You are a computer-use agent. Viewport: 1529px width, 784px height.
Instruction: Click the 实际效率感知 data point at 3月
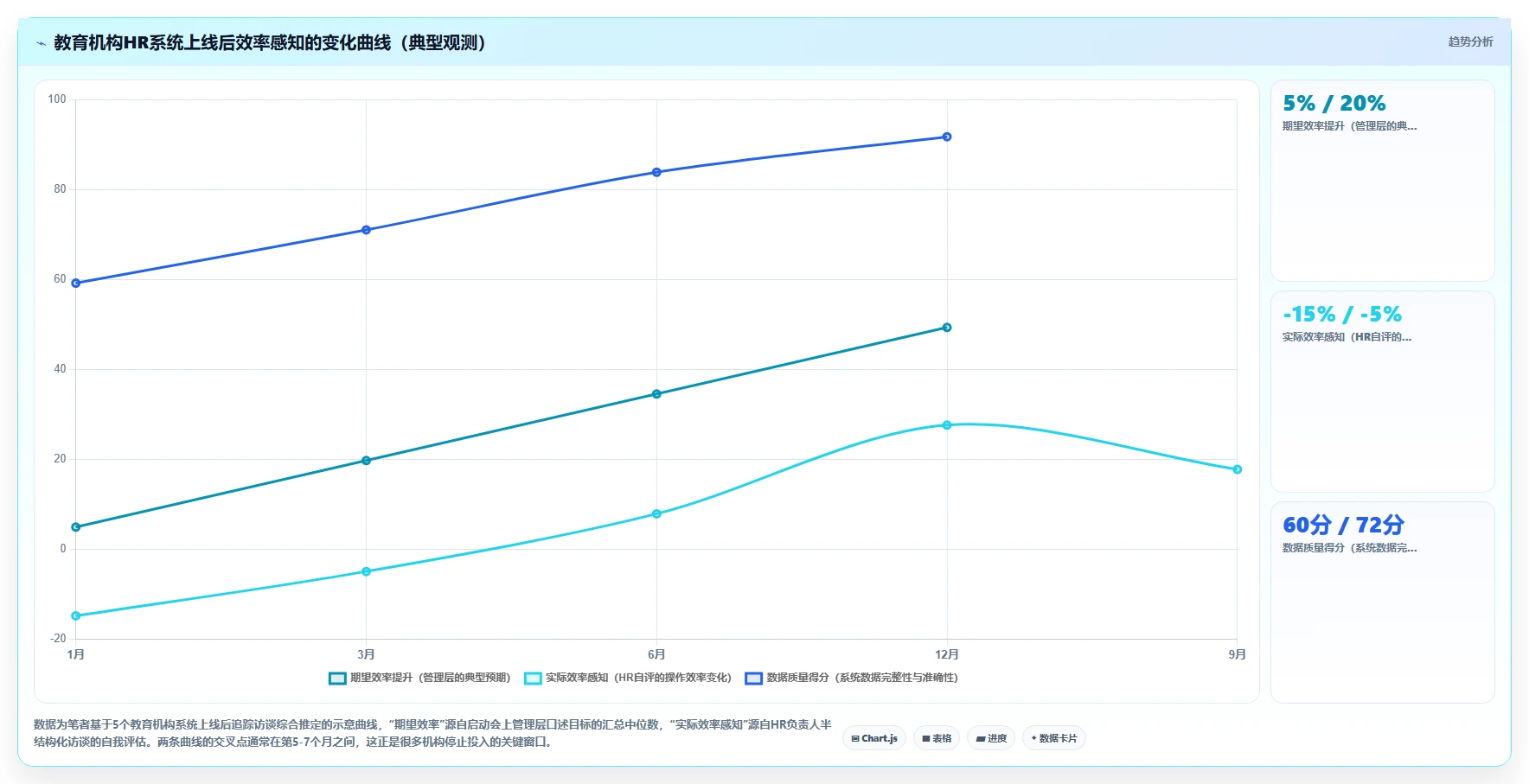click(366, 571)
